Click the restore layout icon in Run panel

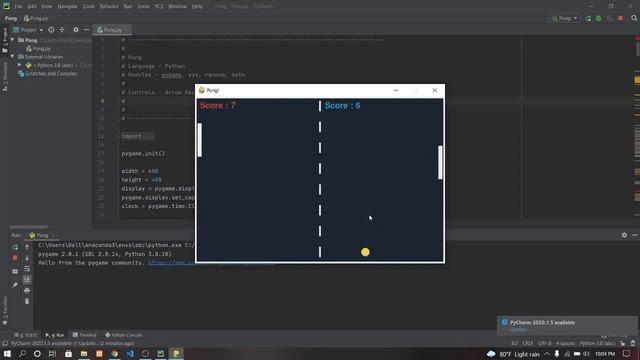pyautogui.click(x=15, y=271)
